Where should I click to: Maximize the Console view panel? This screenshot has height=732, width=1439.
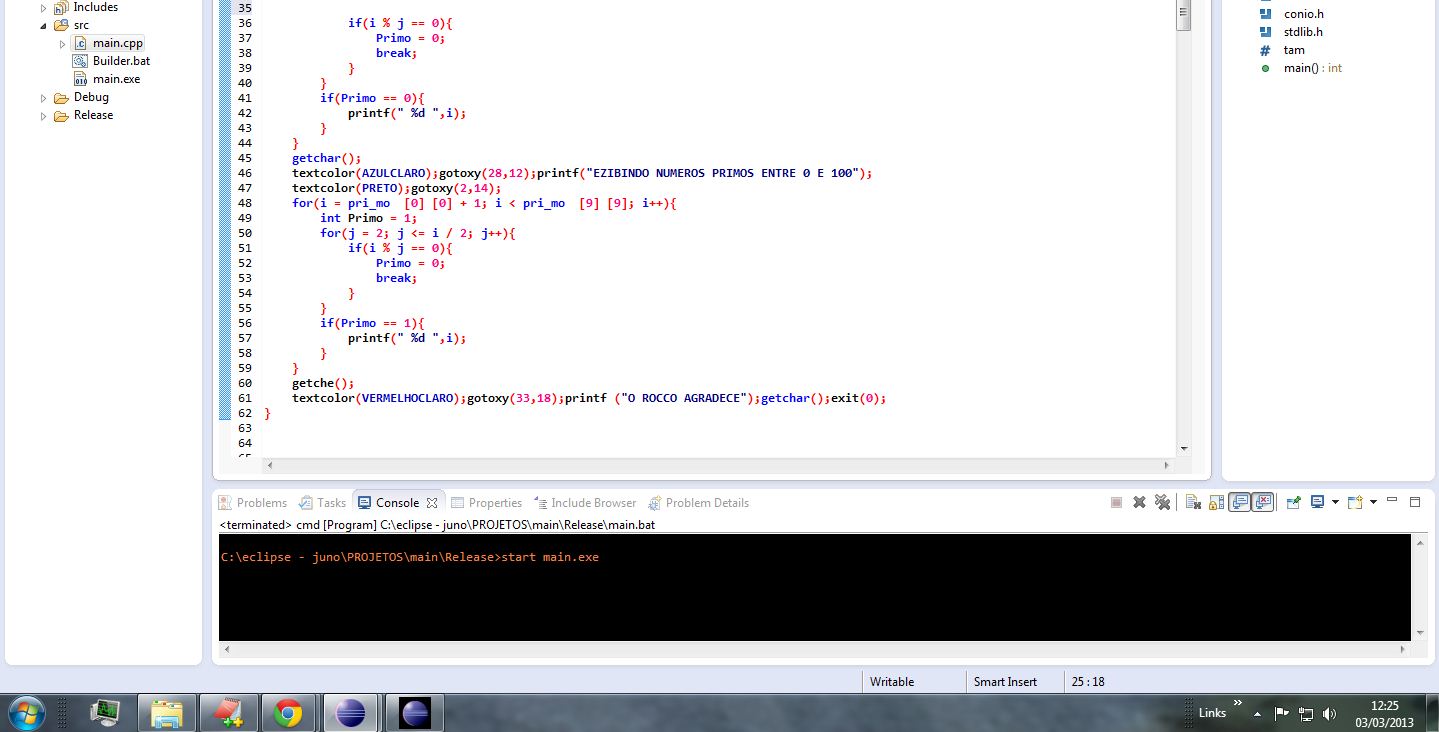coord(1415,502)
